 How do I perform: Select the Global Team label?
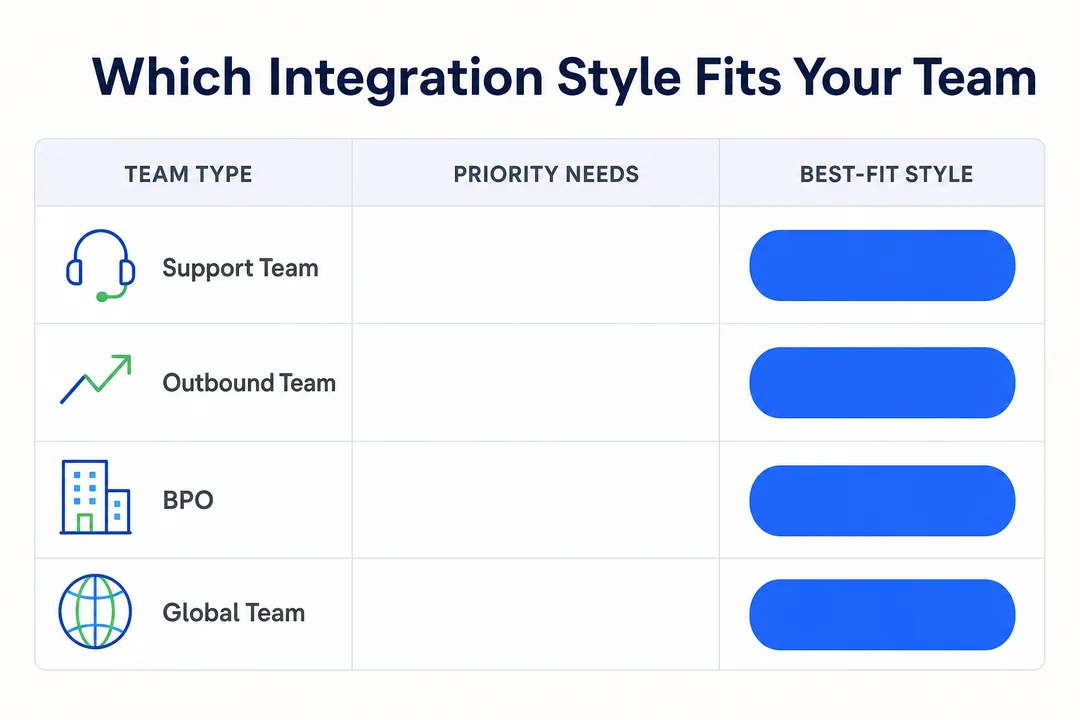233,613
